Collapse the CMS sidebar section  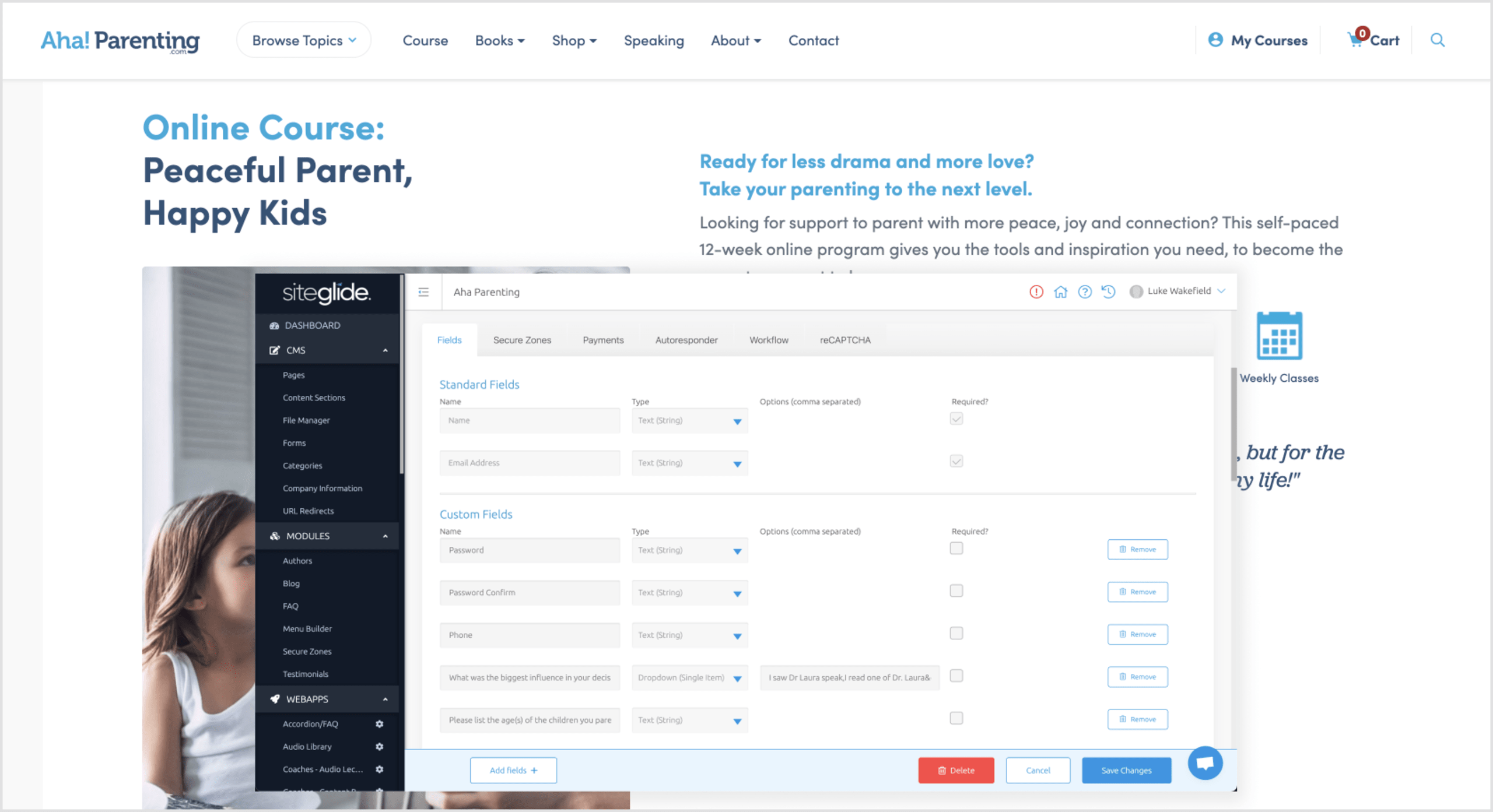click(x=385, y=350)
